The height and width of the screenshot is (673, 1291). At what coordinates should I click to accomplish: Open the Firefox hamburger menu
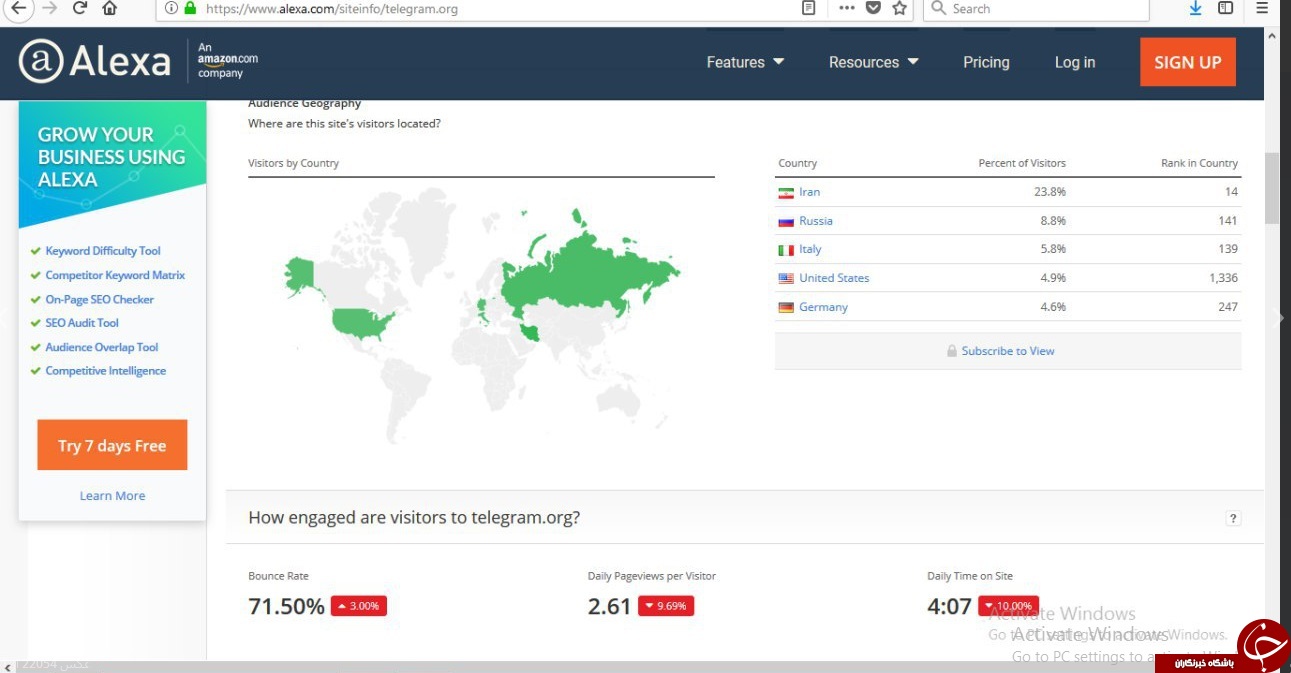pos(1262,8)
